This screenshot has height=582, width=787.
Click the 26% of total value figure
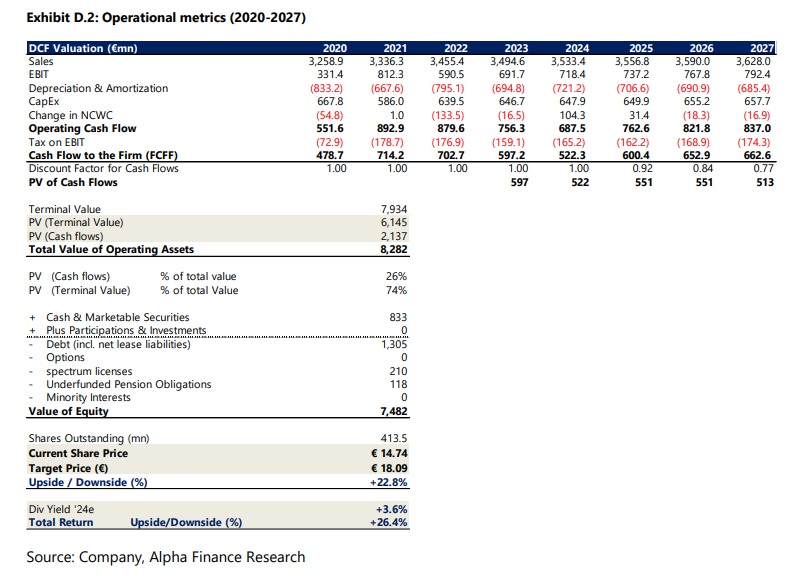[x=397, y=276]
